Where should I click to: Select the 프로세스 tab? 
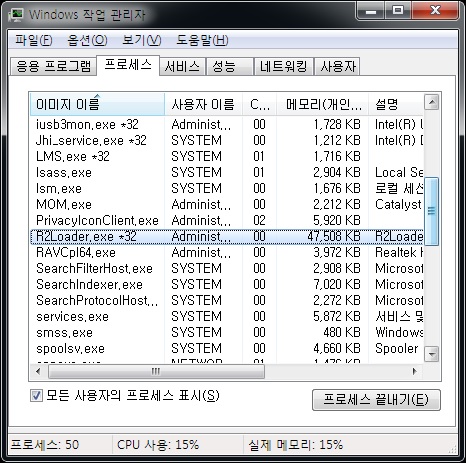[x=128, y=65]
